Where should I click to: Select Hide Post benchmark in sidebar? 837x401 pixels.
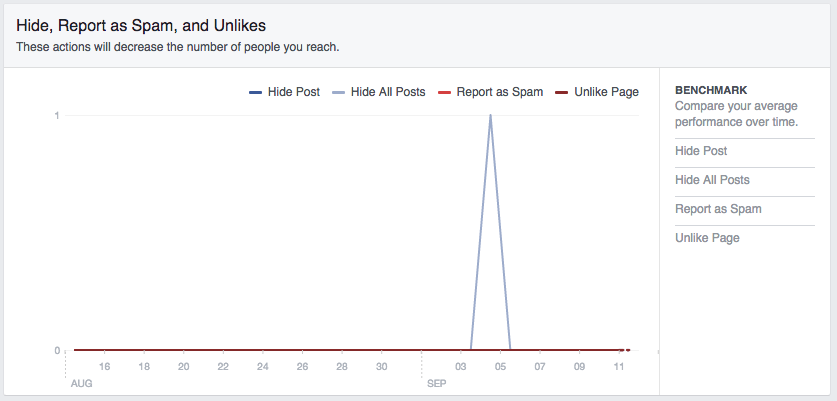[x=701, y=151]
